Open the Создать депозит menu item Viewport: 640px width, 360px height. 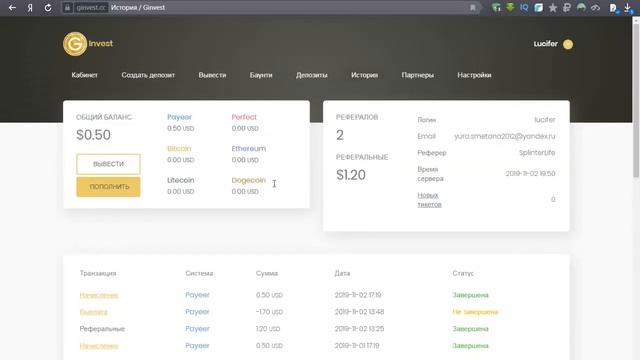click(148, 75)
